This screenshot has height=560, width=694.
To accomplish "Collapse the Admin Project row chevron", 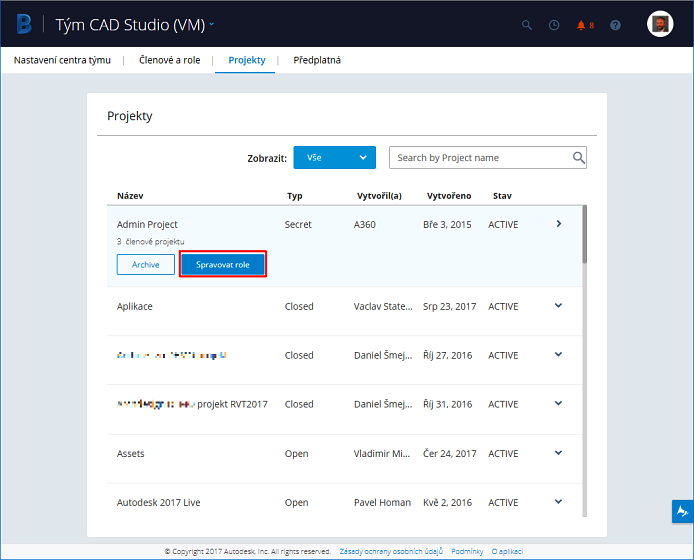I will [x=558, y=224].
